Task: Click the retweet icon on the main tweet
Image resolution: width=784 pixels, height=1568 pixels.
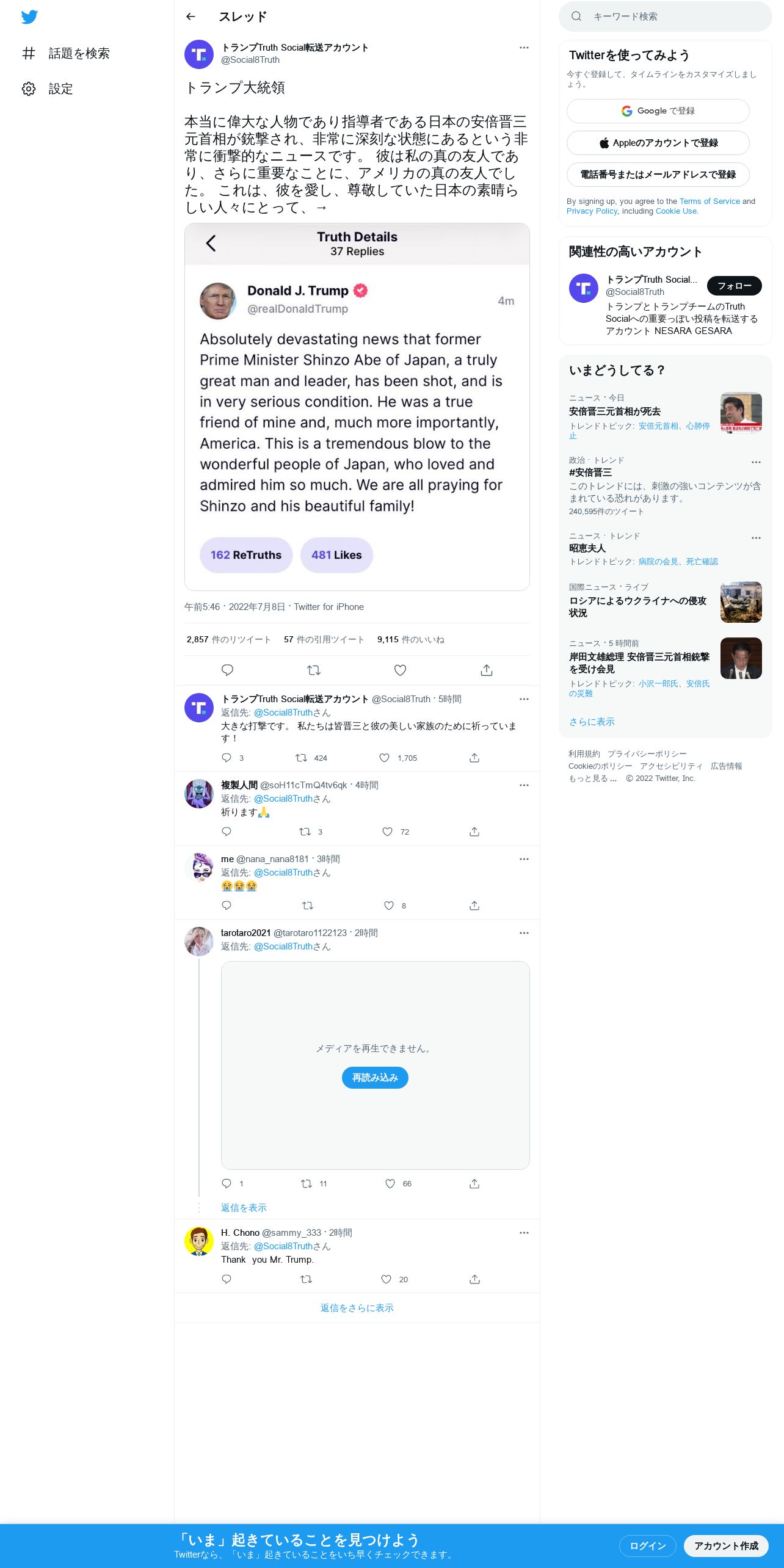Action: point(314,670)
